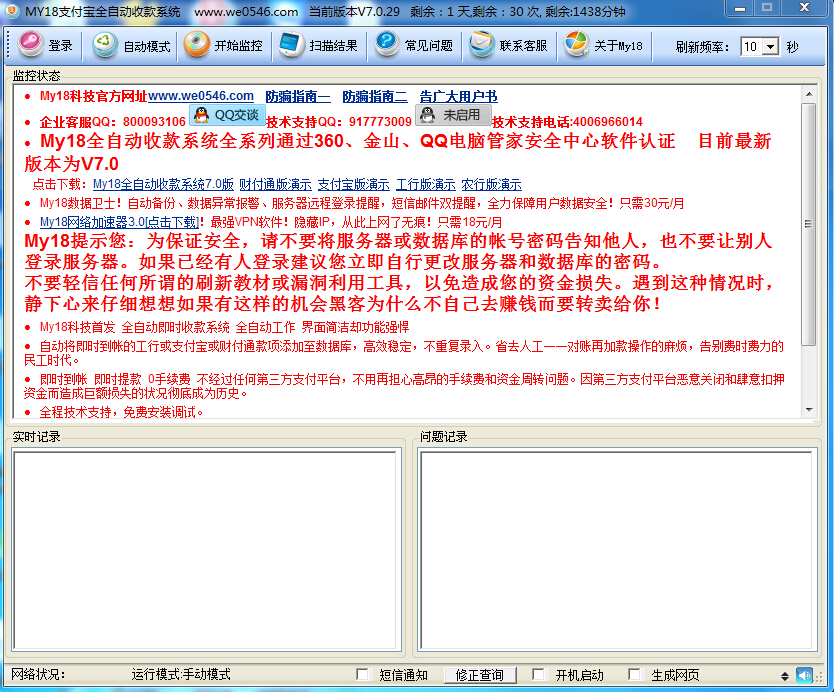This screenshot has height=692, width=834.
Task: Open FAQ using the question mark icon
Action: pyautogui.click(x=387, y=45)
